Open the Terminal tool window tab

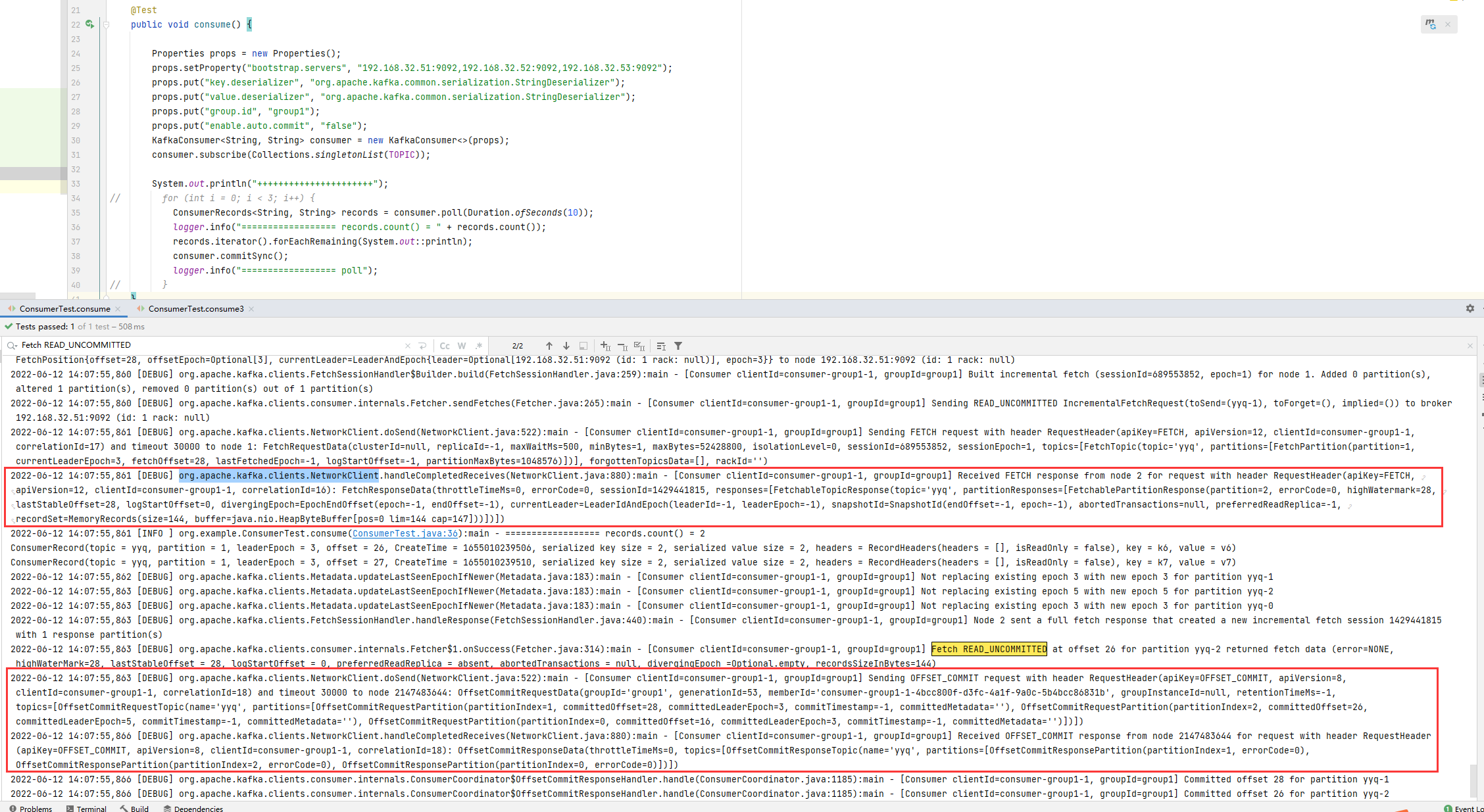coord(86,808)
